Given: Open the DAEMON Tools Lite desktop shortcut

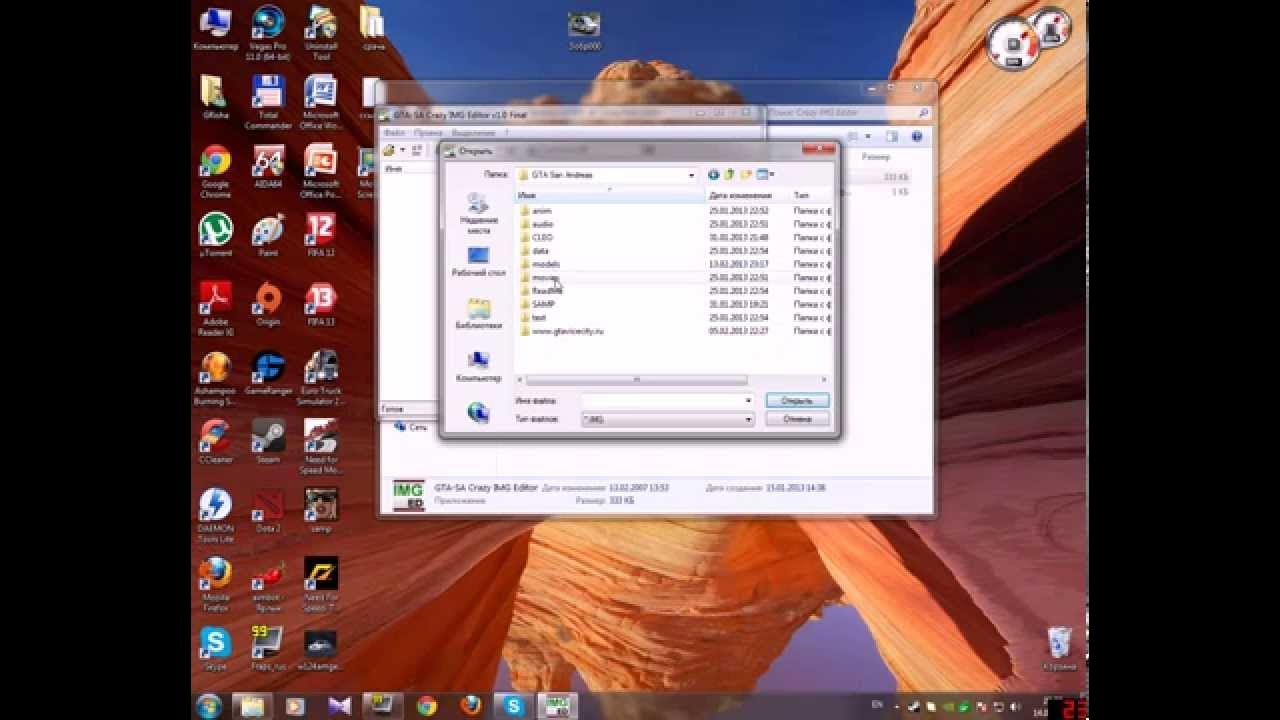Looking at the screenshot, I should 215,516.
